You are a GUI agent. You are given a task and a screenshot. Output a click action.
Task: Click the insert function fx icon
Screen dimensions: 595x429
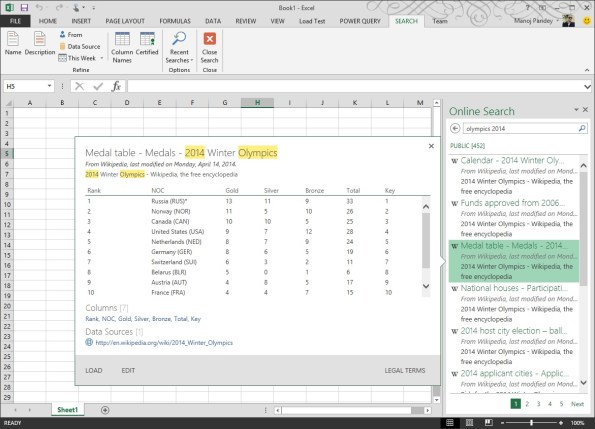point(116,86)
